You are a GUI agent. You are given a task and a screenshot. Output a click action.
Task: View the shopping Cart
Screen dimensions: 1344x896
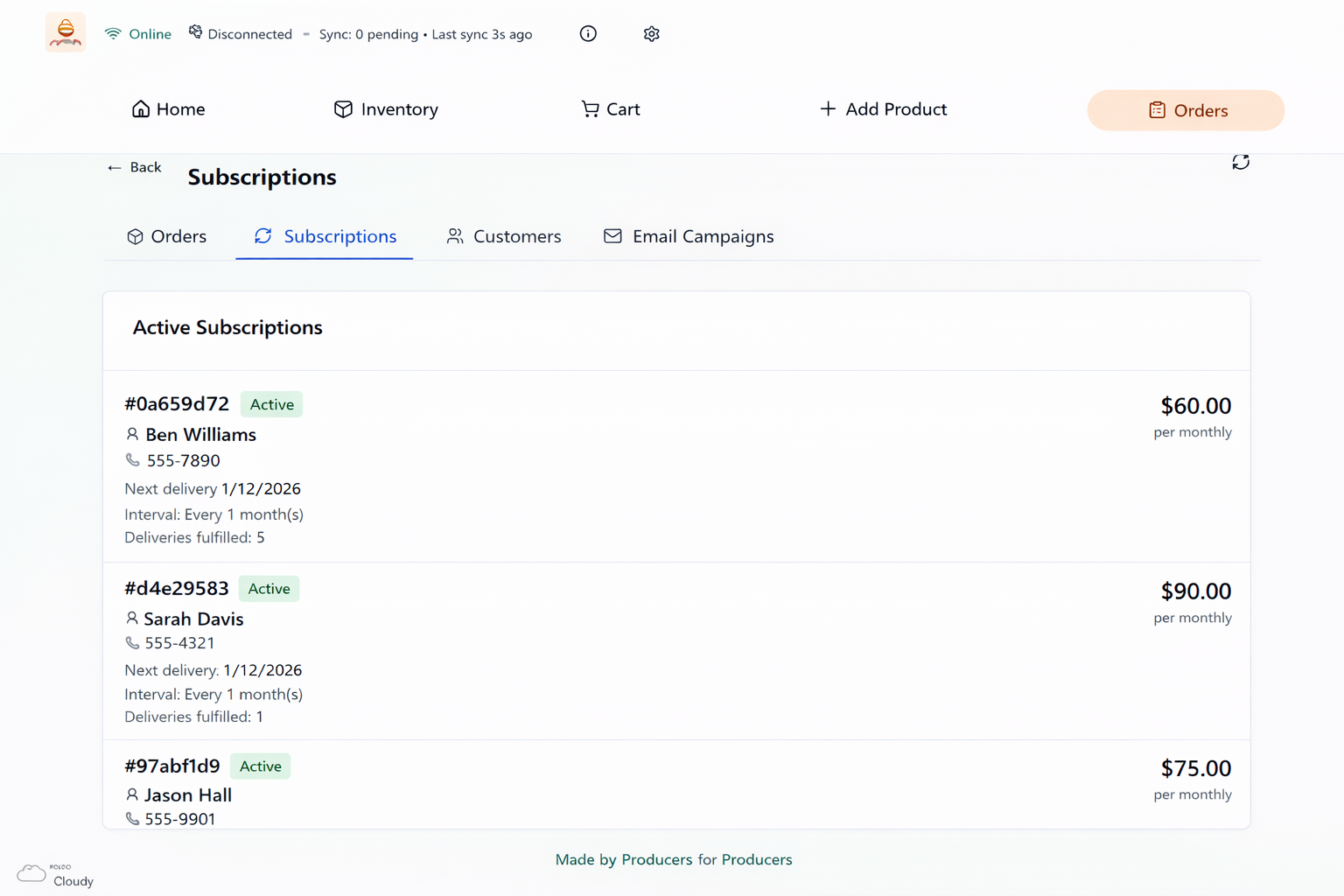pos(611,109)
